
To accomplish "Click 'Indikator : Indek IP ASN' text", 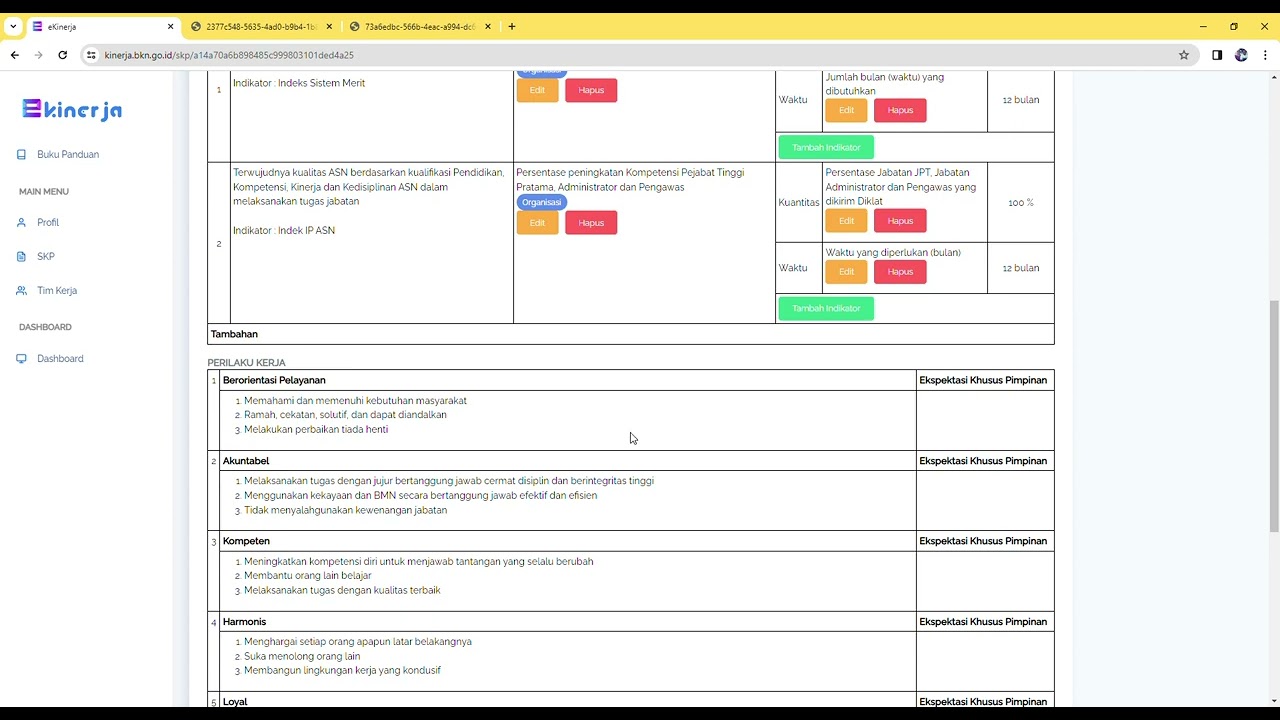I will click(x=284, y=231).
